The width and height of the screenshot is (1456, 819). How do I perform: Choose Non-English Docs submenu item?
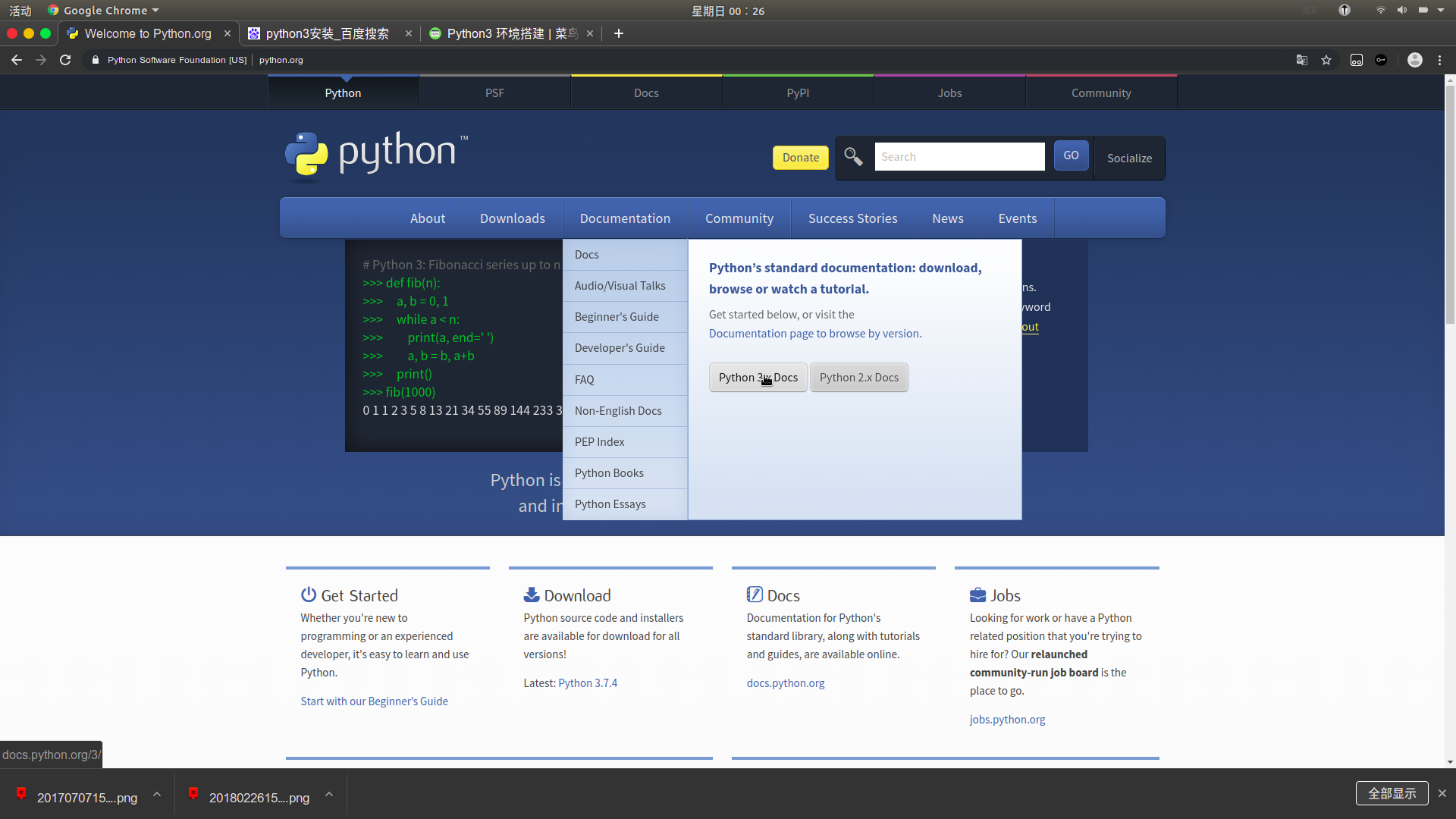pyautogui.click(x=625, y=411)
